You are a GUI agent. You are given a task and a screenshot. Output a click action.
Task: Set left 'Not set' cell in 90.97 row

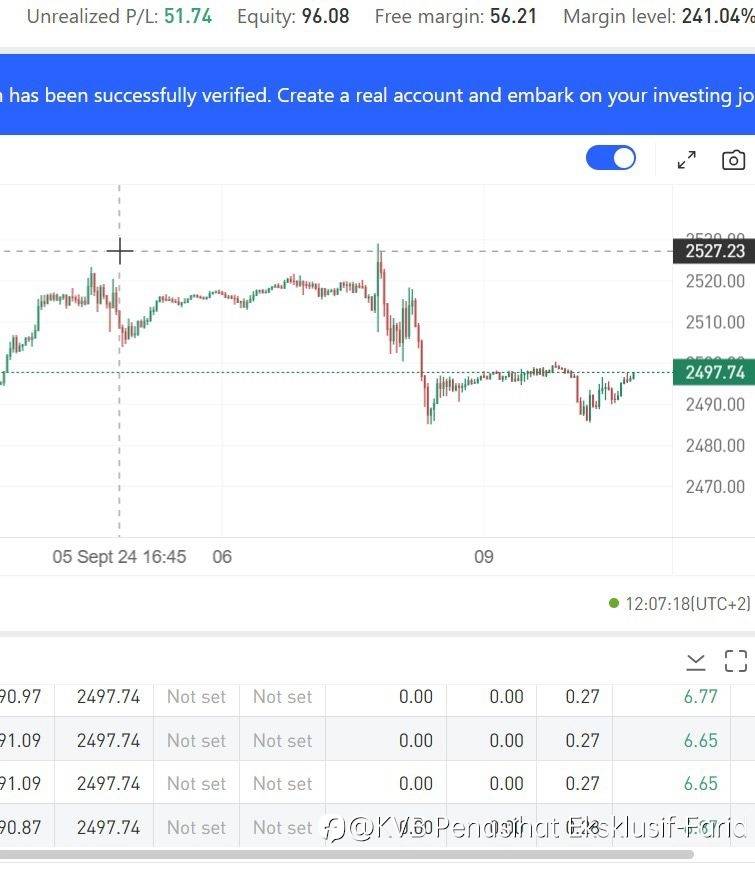point(196,697)
